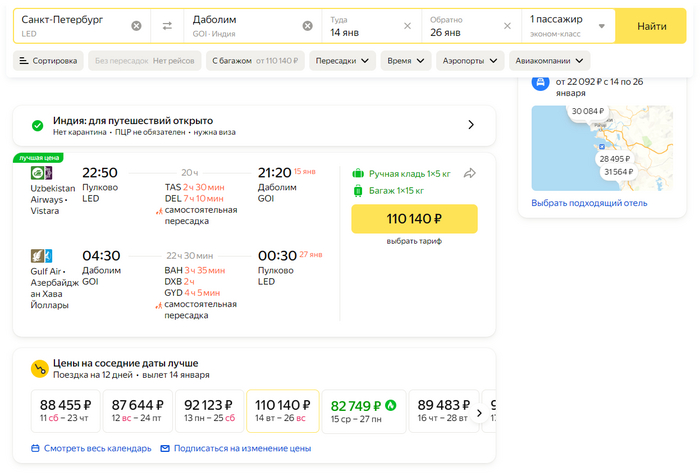Swap origin and destination cities
This screenshot has height=476, width=700.
pos(167,26)
